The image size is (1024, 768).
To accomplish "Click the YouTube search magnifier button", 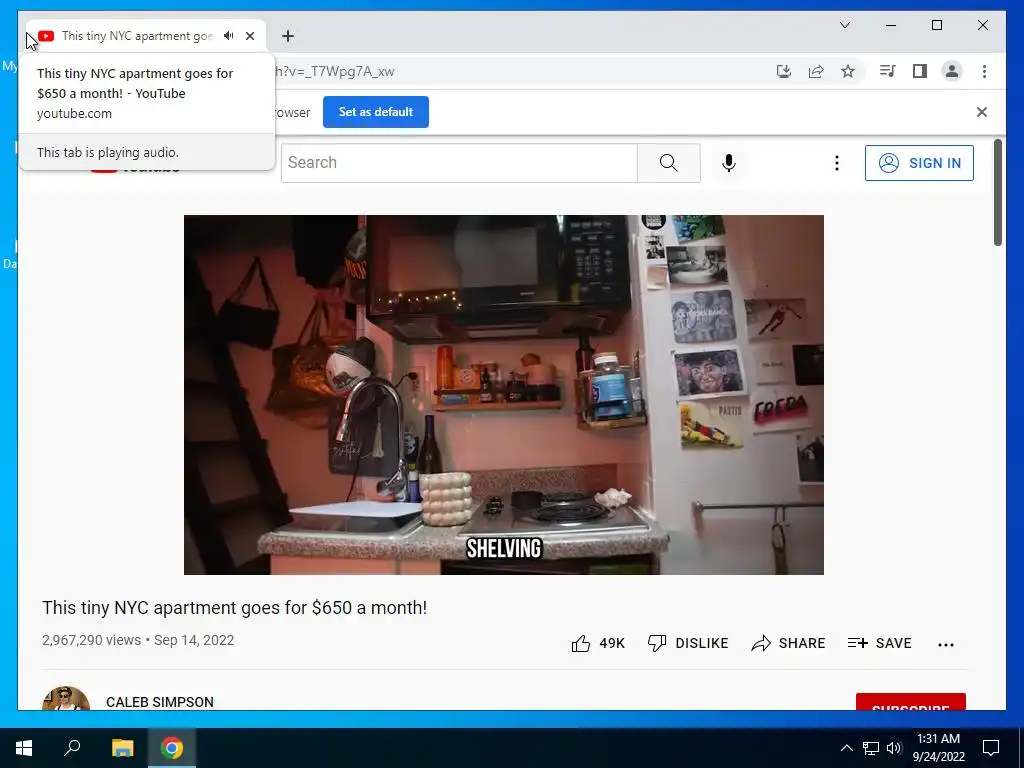I will pos(669,163).
